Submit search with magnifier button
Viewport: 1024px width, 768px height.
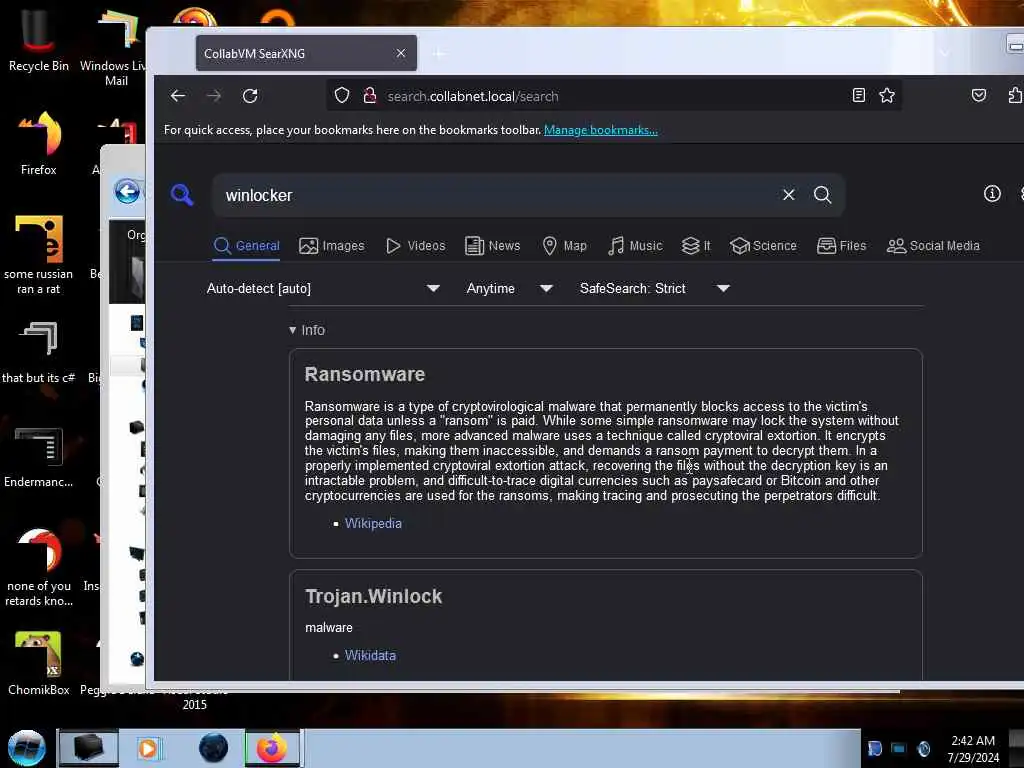pos(822,195)
